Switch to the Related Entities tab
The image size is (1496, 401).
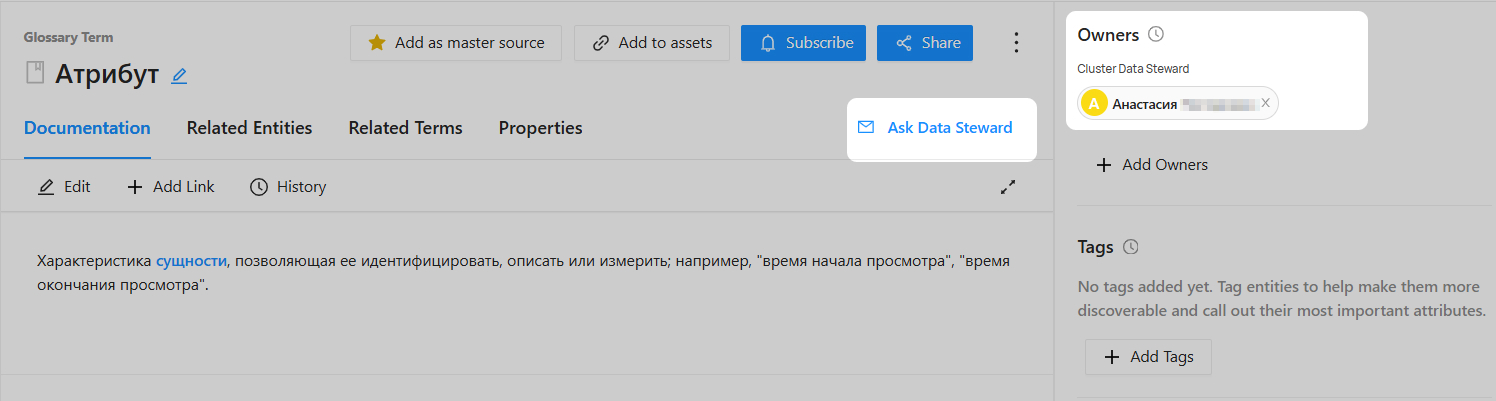pyautogui.click(x=249, y=128)
